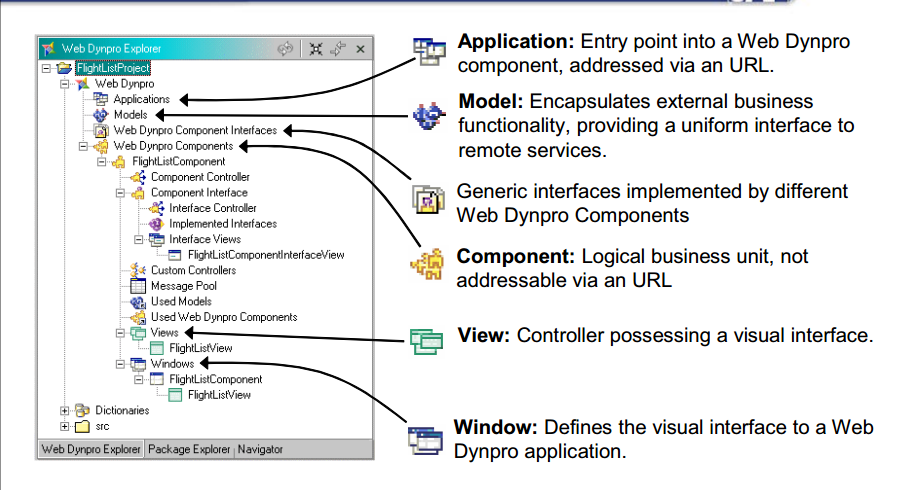Click the Implemented Interfaces icon
The height and width of the screenshot is (490, 908).
156,224
